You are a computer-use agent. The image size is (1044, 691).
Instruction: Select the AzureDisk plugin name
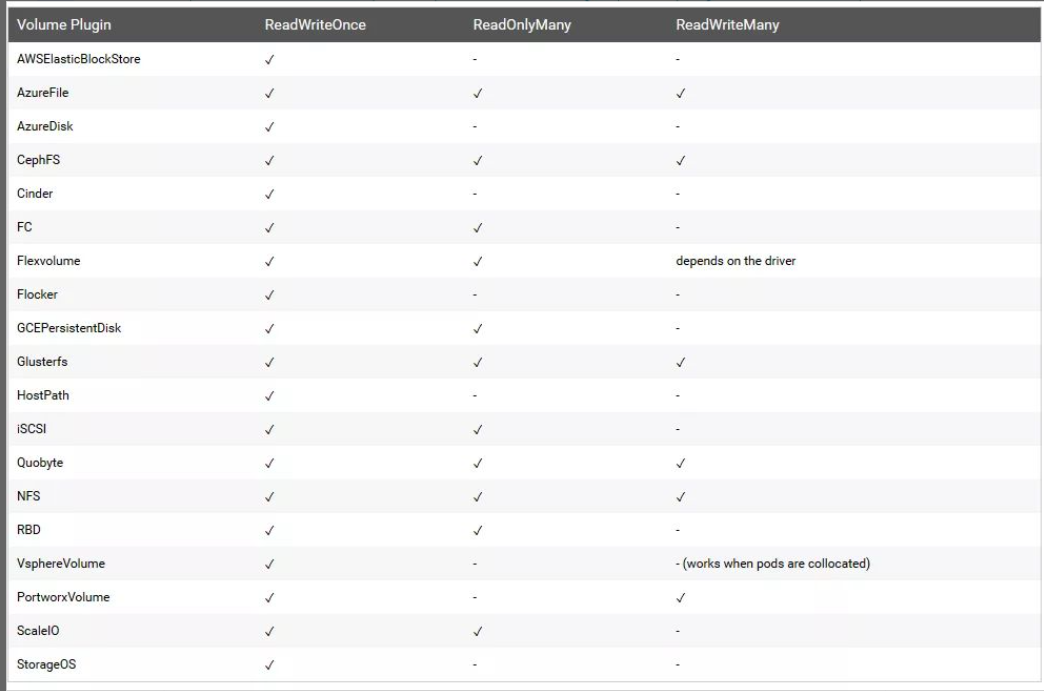[45, 126]
